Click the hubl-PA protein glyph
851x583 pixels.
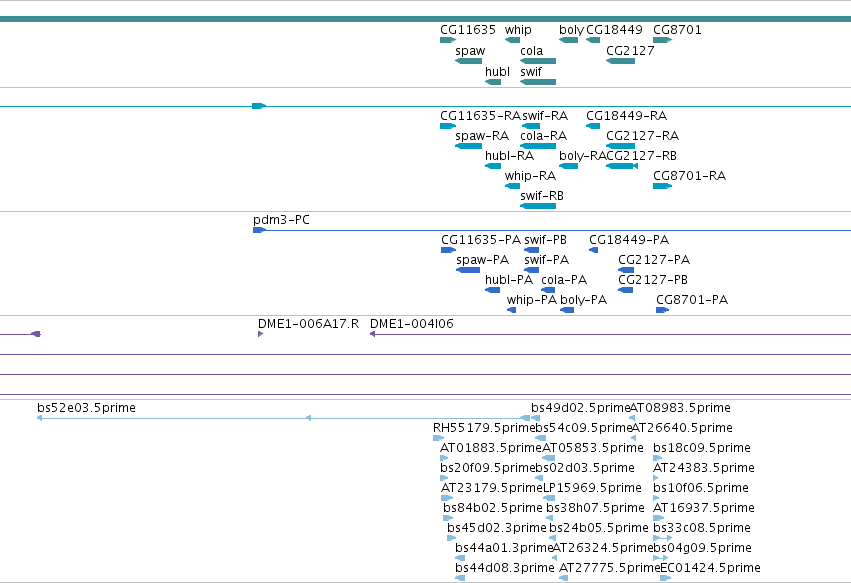coord(492,290)
